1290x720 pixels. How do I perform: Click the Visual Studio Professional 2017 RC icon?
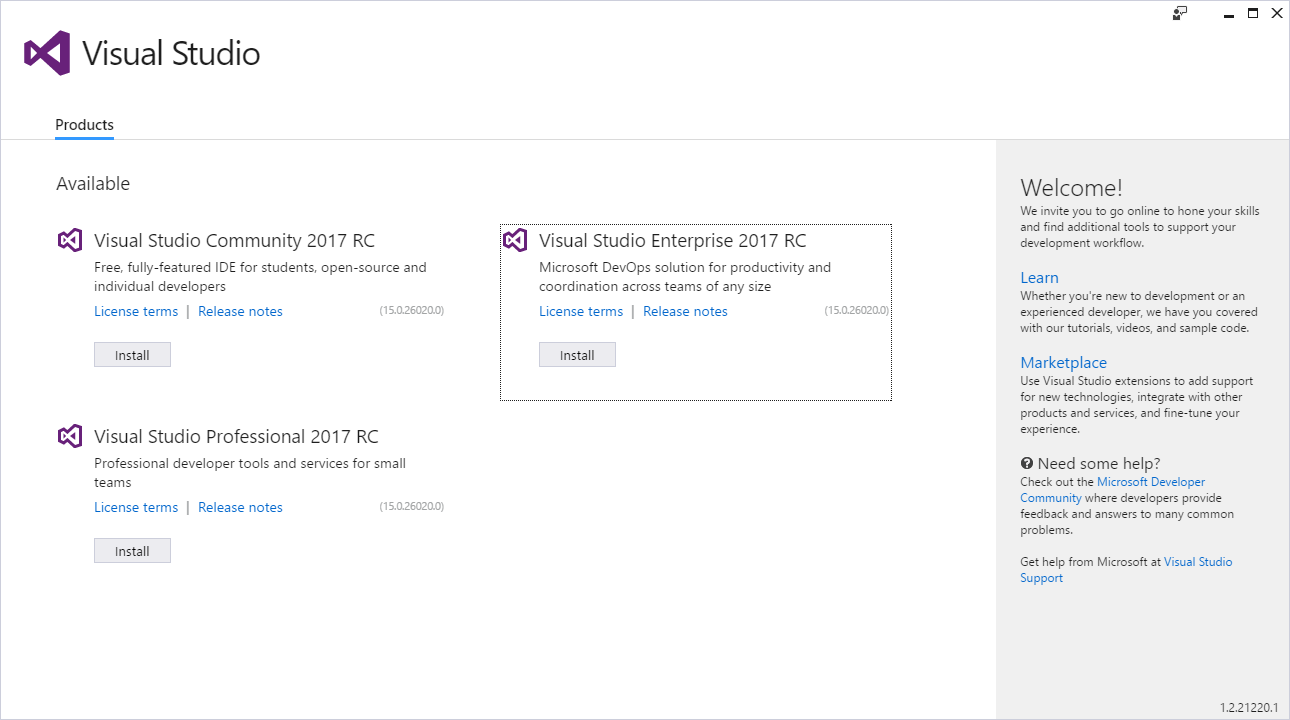click(x=69, y=436)
